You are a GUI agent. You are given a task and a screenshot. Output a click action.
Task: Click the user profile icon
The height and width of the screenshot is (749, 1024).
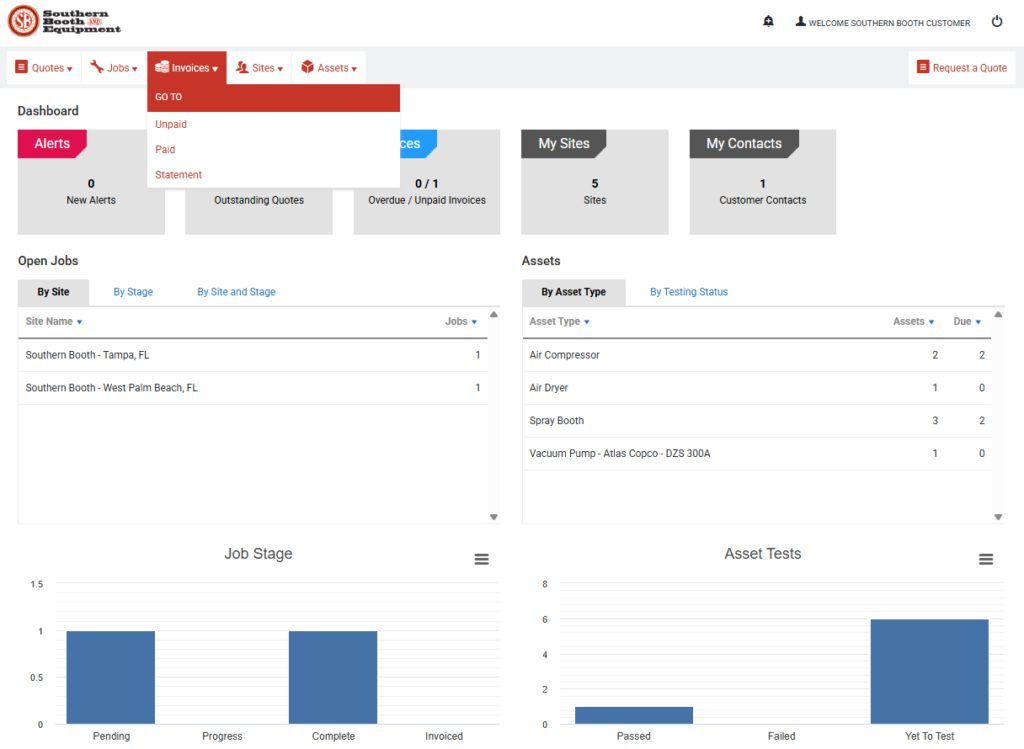pyautogui.click(x=800, y=22)
